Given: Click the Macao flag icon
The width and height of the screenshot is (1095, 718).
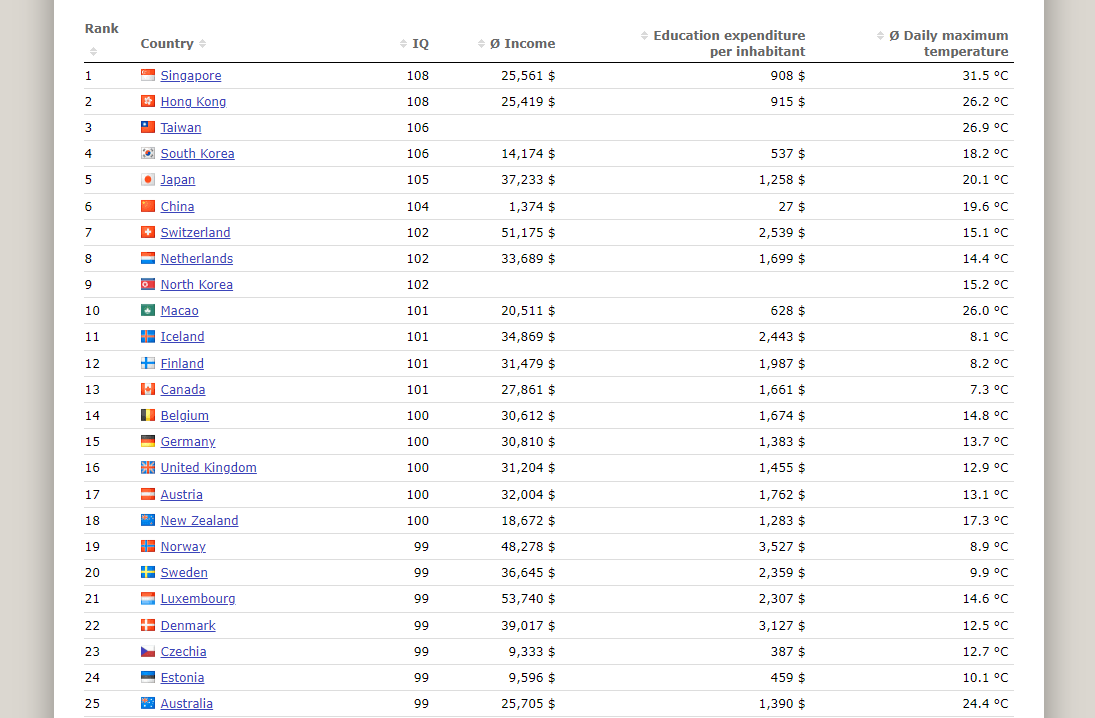Looking at the screenshot, I should click(x=147, y=310).
